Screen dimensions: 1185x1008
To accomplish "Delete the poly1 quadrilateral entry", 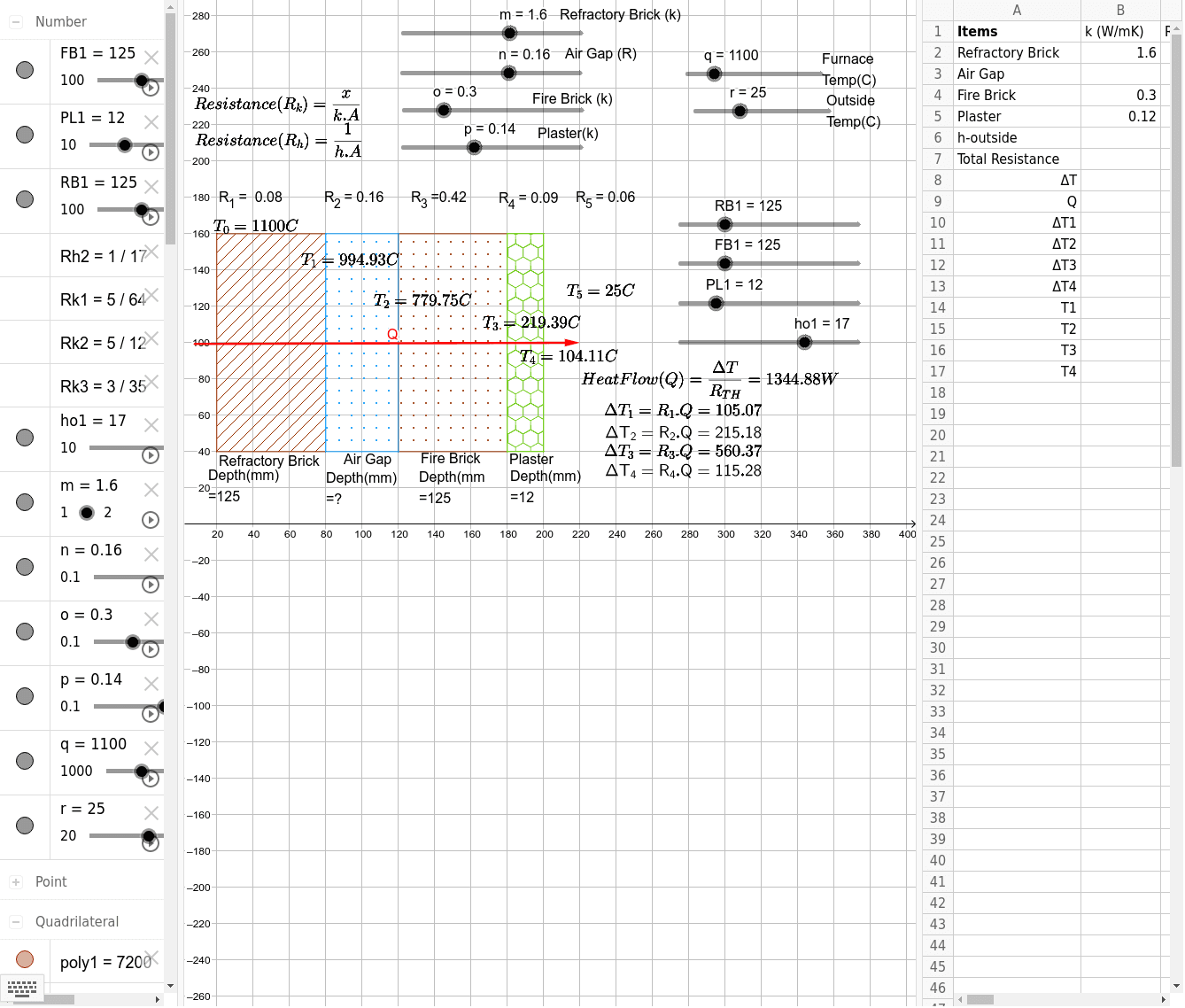I will [151, 958].
